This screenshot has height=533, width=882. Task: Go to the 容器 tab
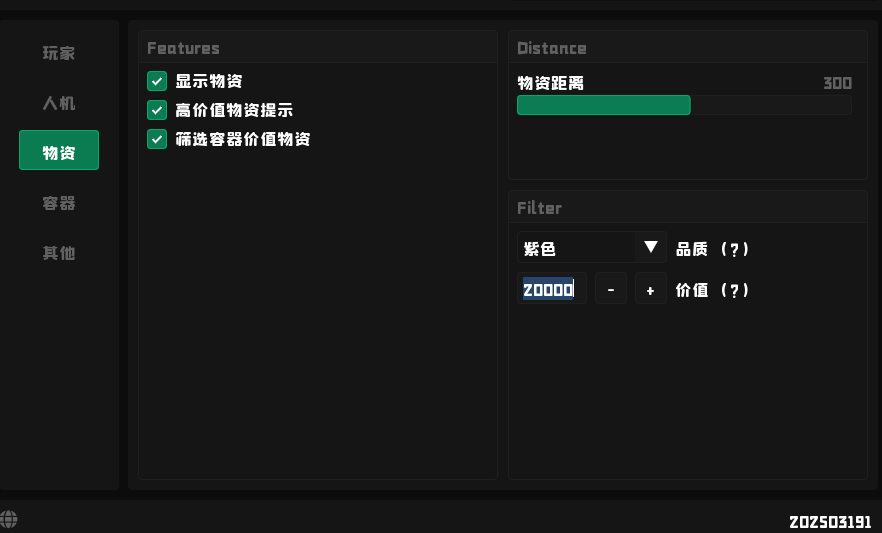(59, 203)
